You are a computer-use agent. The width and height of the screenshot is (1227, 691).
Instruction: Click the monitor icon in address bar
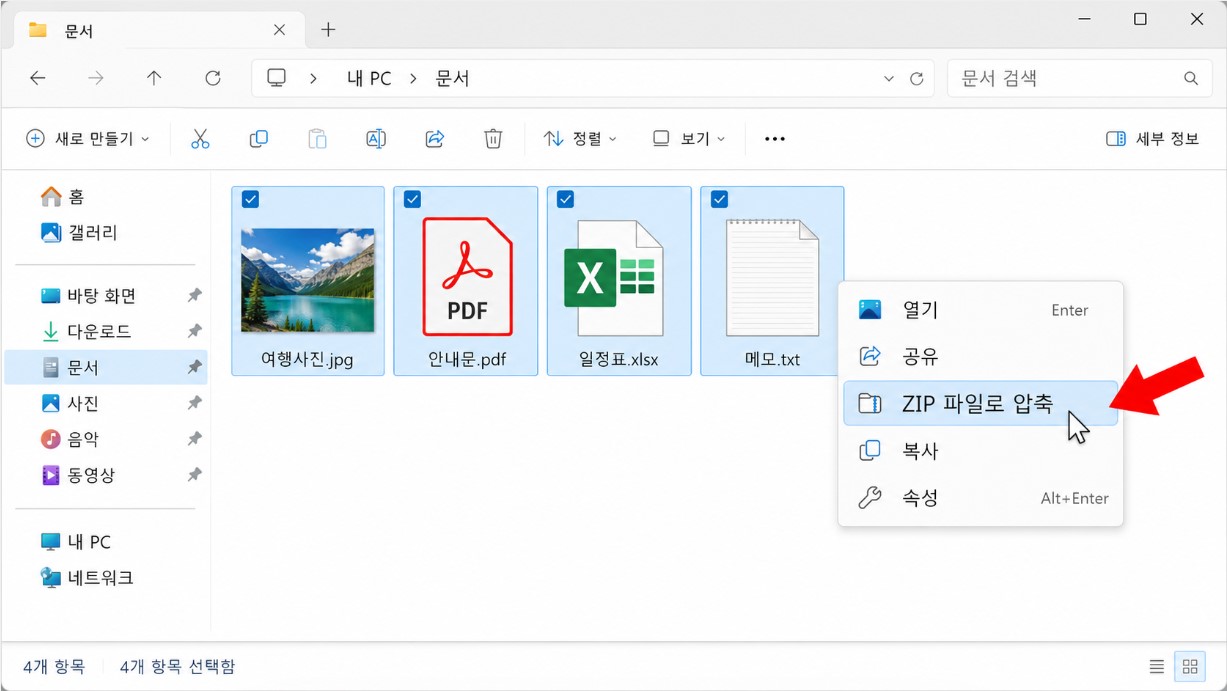(277, 78)
